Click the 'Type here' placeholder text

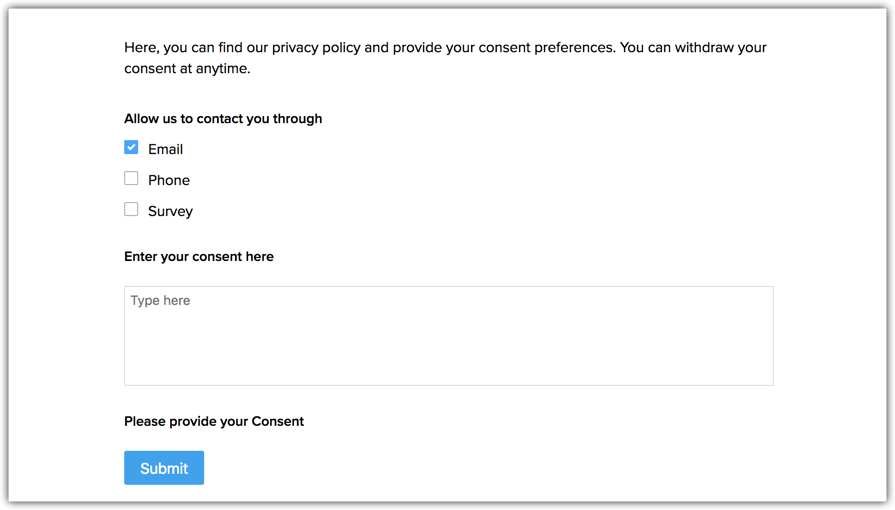coord(160,300)
